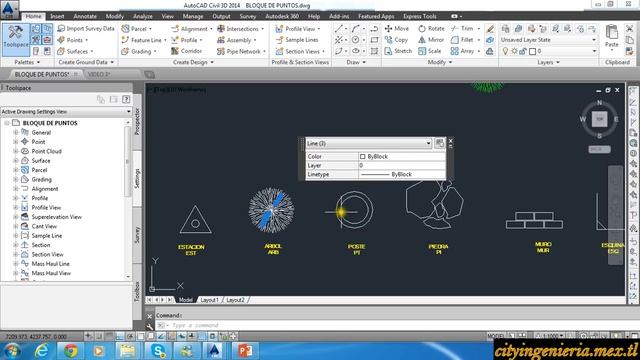This screenshot has height=360, width=640.
Task: Select the Rotate tool
Action: click(x=431, y=29)
